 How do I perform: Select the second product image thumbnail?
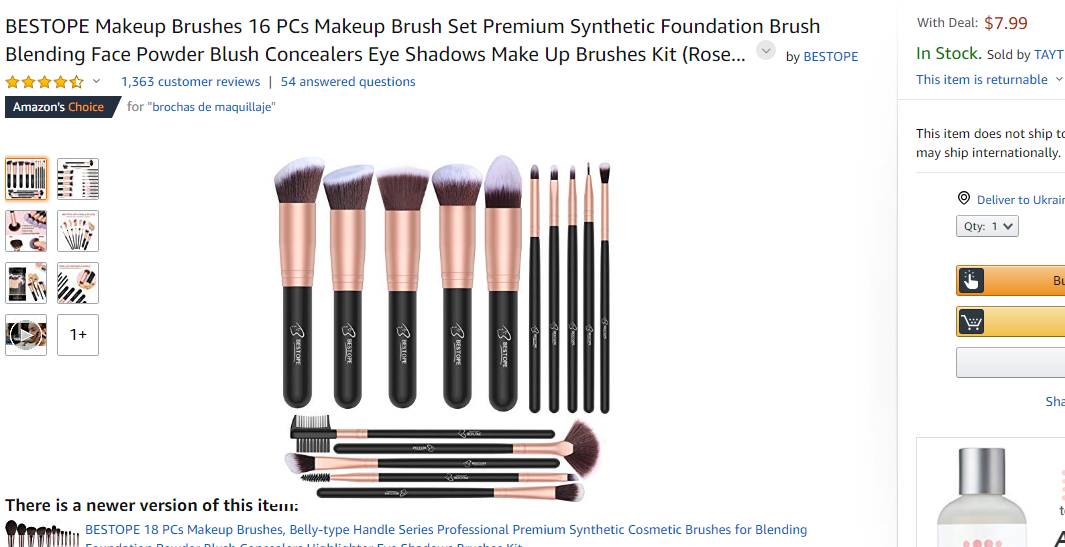(x=78, y=179)
